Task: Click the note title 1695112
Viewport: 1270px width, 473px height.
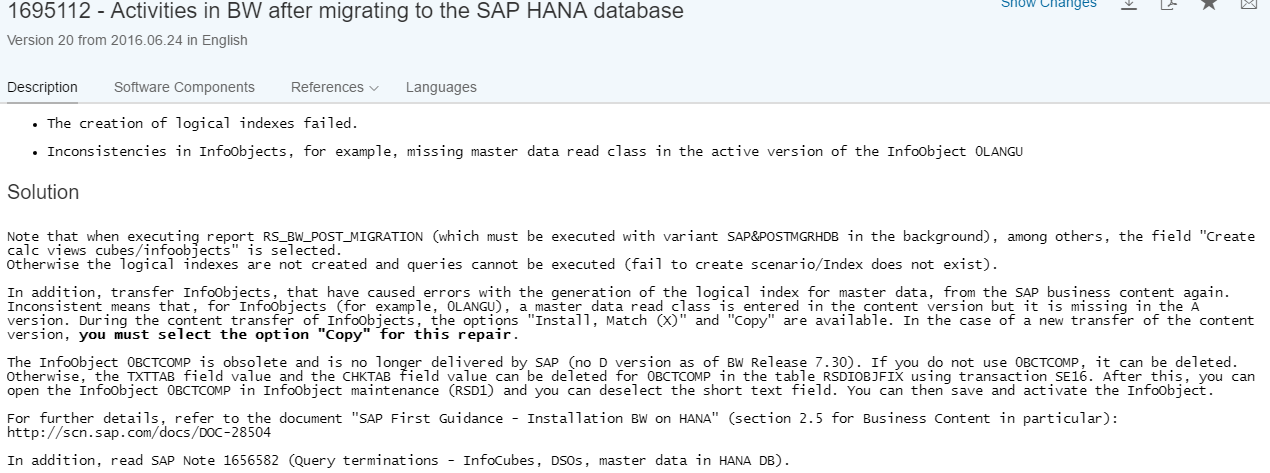Action: 345,11
